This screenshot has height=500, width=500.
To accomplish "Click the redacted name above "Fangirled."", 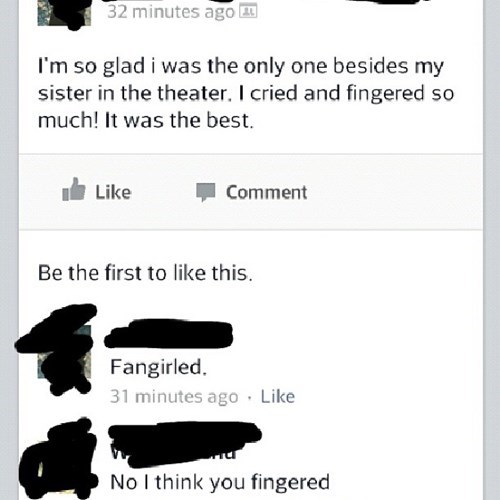I will 169,334.
